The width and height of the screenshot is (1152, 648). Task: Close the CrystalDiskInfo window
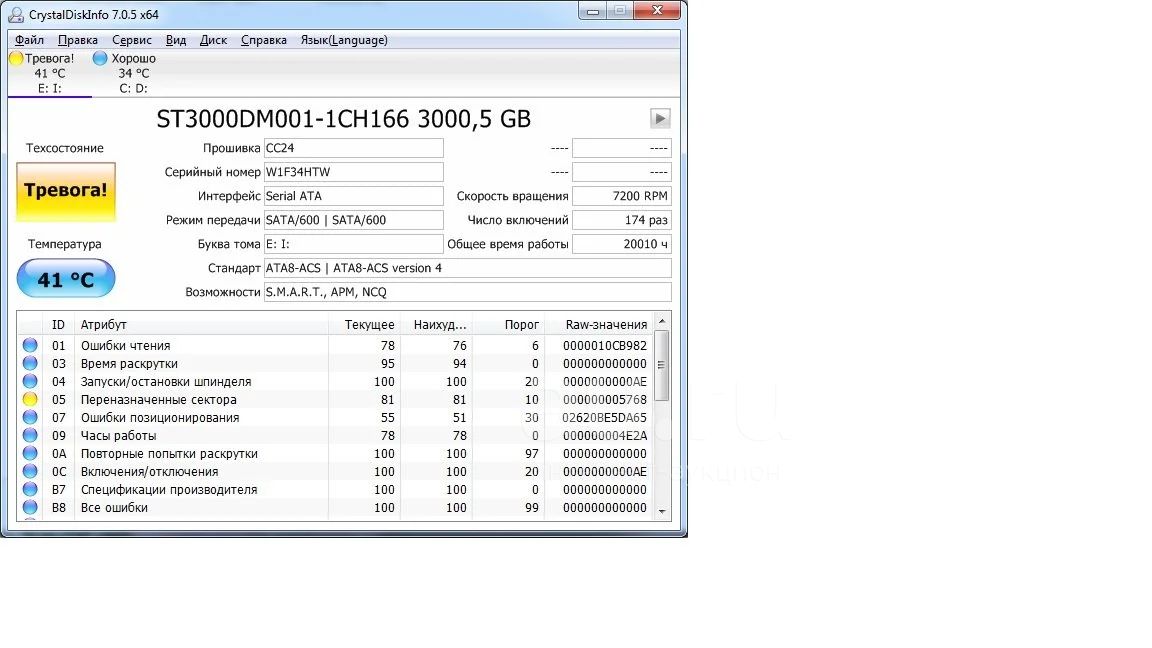point(657,11)
